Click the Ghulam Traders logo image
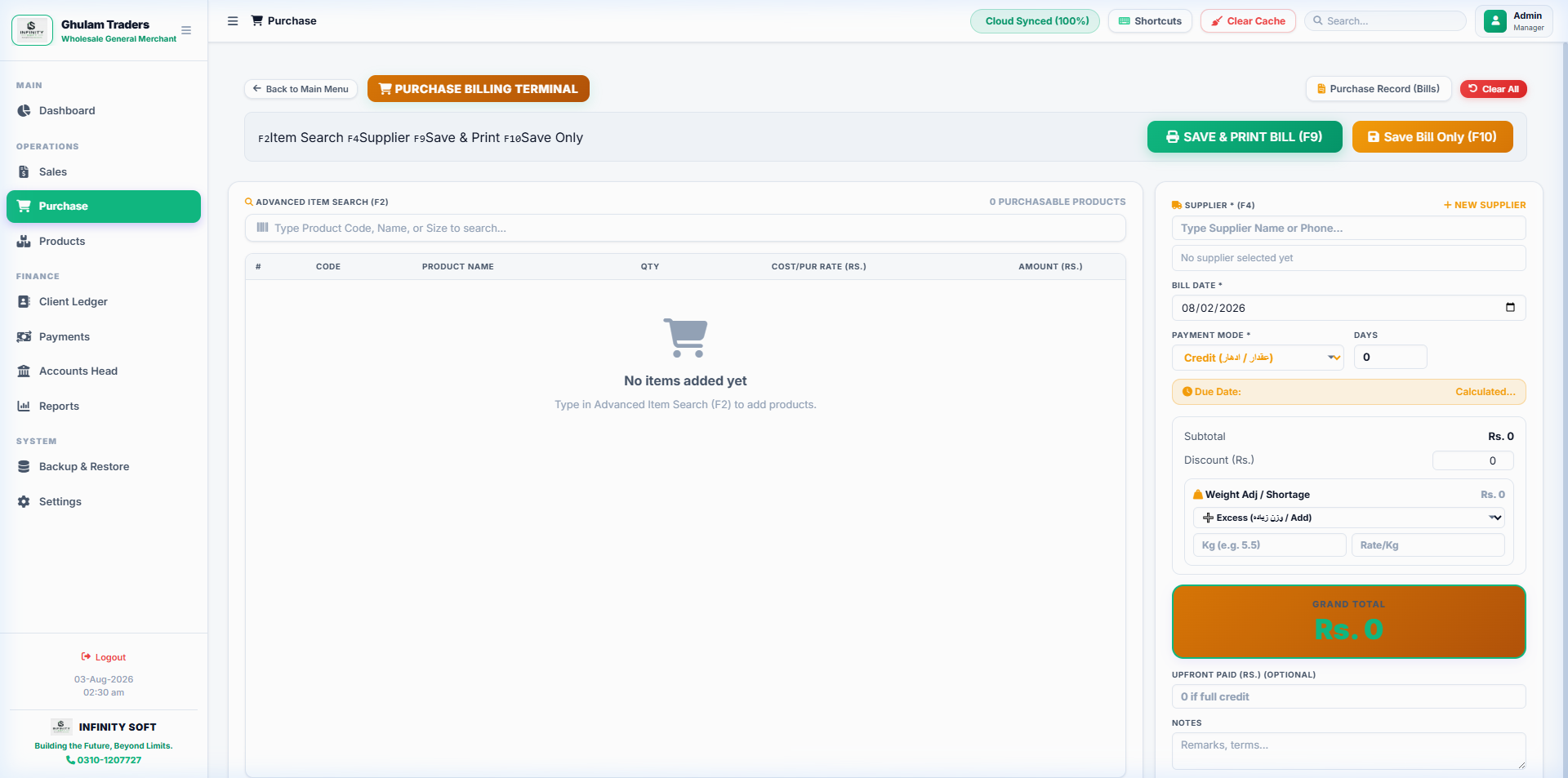Screen dimensions: 1568x778 tap(32, 30)
